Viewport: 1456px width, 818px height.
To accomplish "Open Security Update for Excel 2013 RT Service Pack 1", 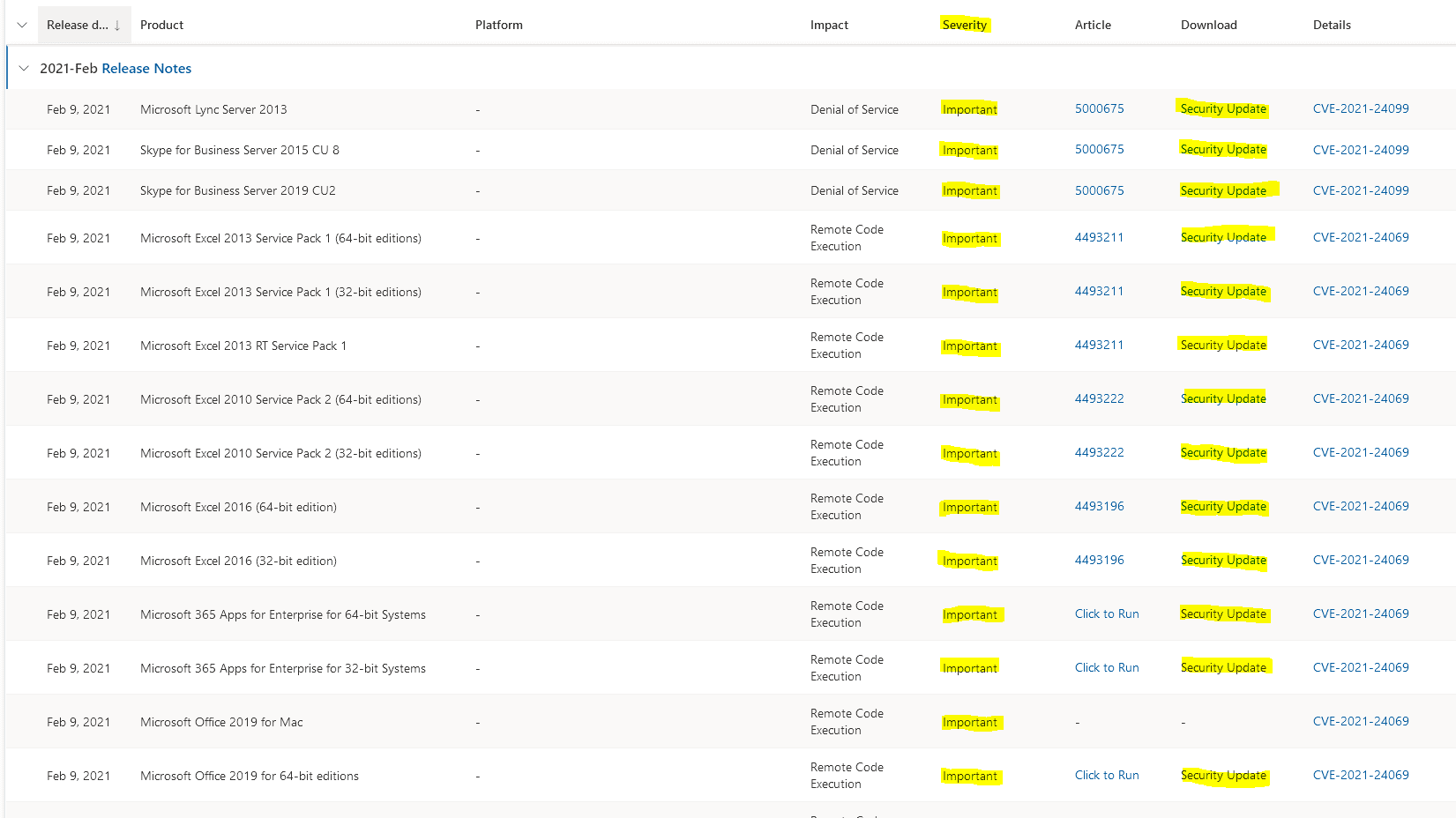I will pyautogui.click(x=1223, y=346).
